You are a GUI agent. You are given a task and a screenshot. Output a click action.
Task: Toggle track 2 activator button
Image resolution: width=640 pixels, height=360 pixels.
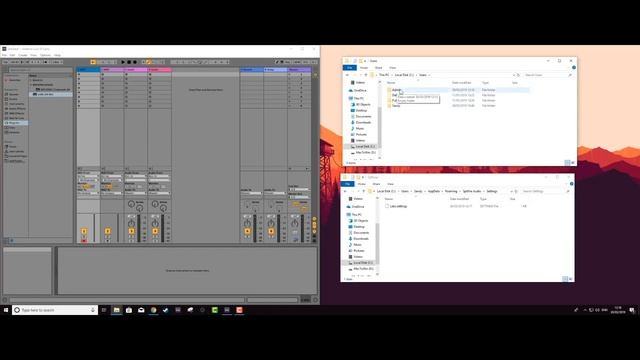[x=108, y=231]
